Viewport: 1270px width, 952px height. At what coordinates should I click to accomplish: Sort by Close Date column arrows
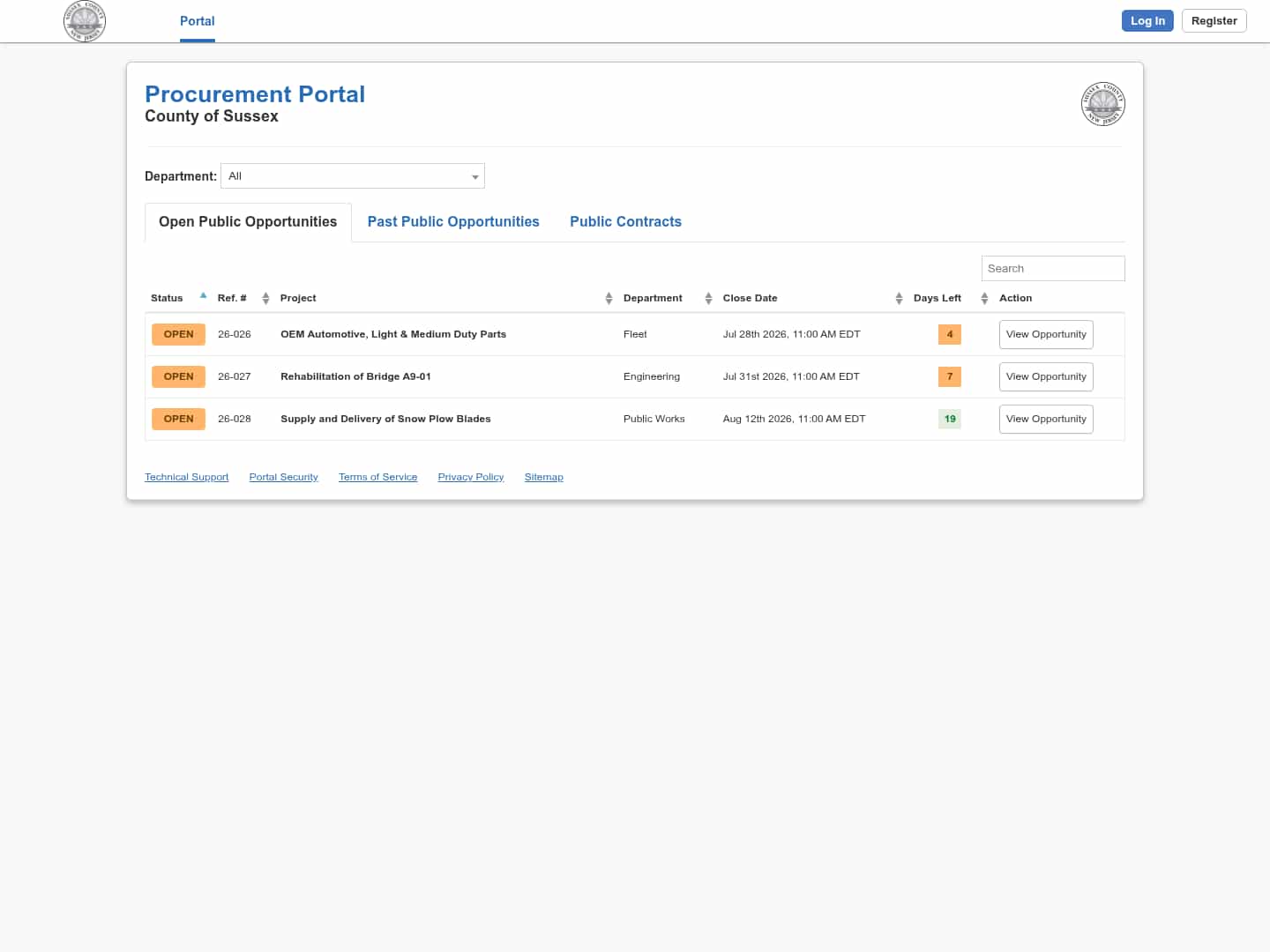coord(899,299)
